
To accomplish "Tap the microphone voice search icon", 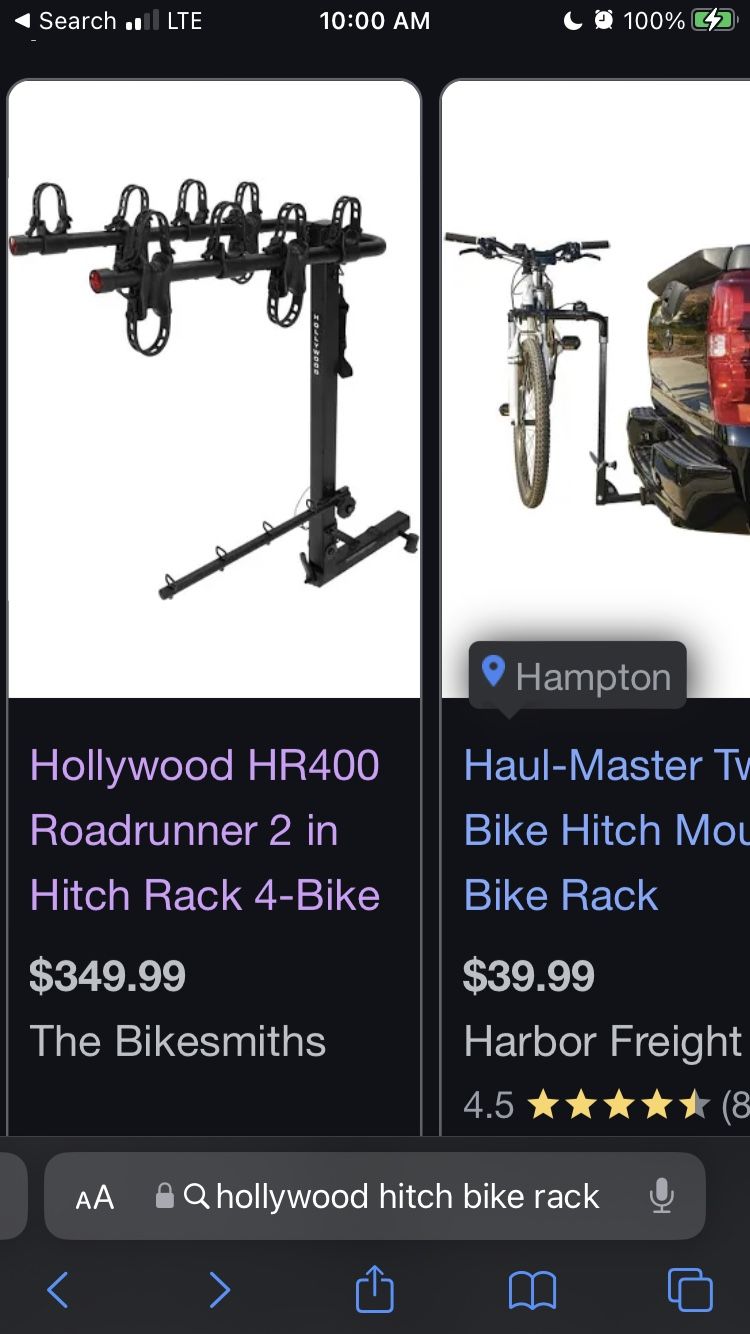I will pos(661,1196).
